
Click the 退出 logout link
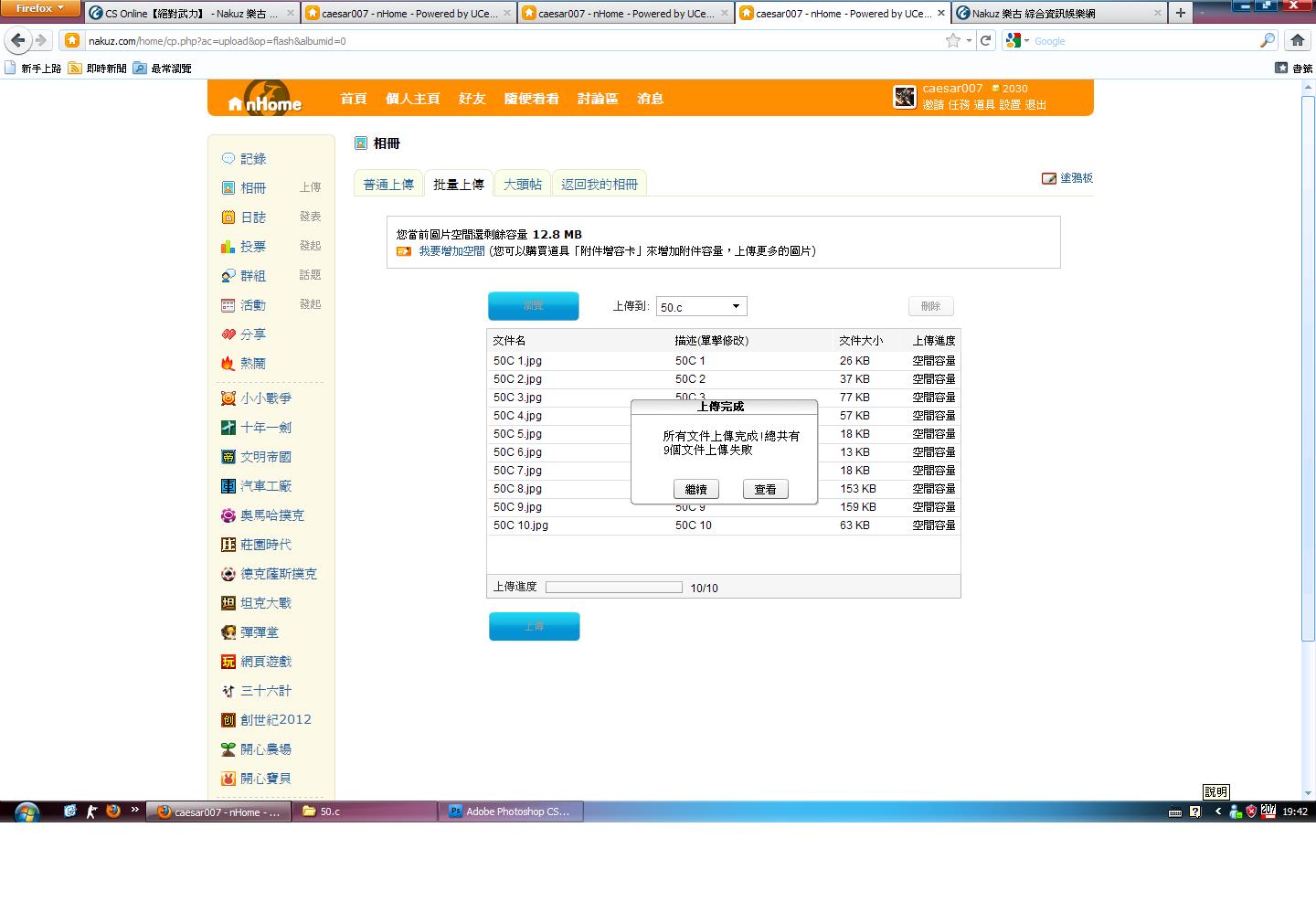tap(1035, 105)
